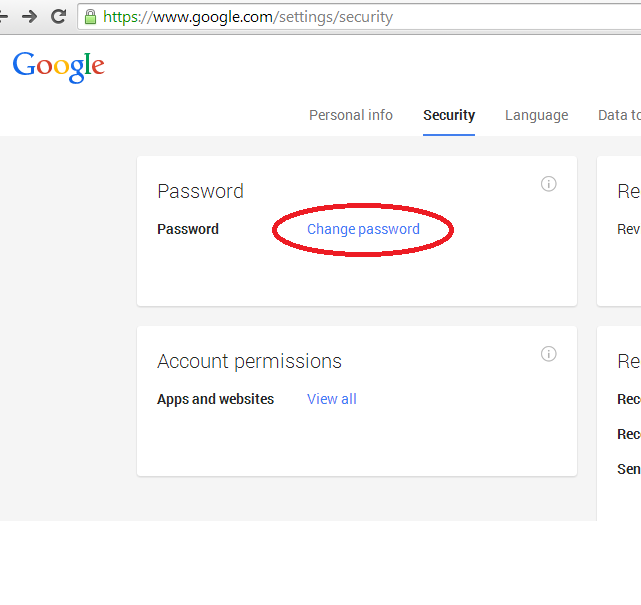Open View all apps and websites
Screen dimensions: 641x605
click(x=332, y=399)
